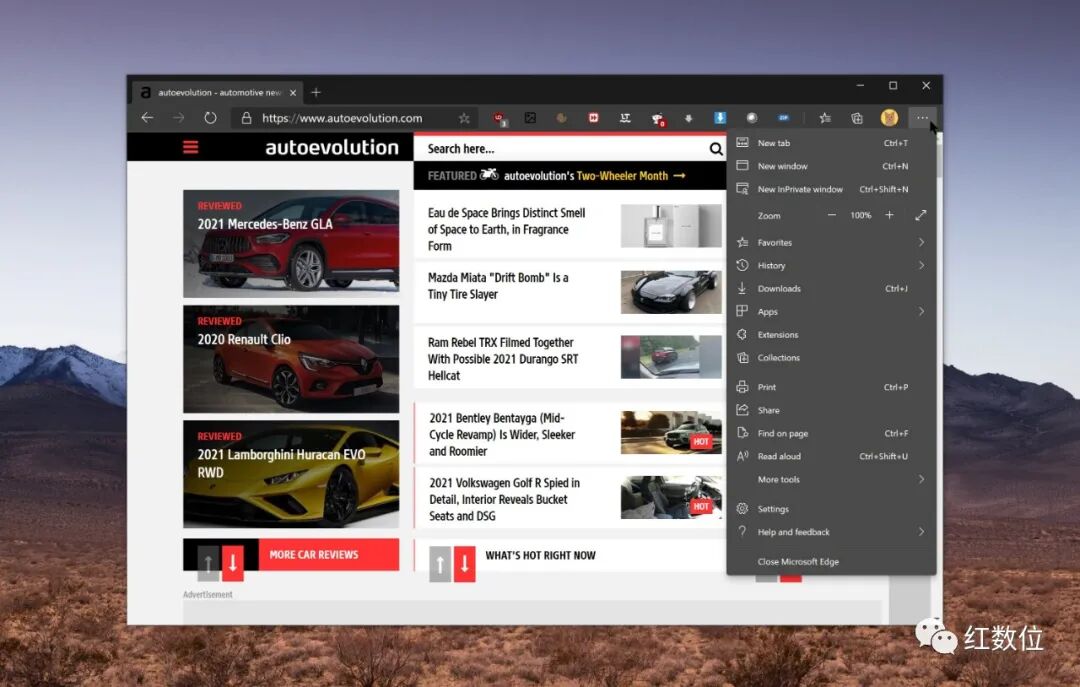Decrease zoom with the minus button

(x=831, y=215)
